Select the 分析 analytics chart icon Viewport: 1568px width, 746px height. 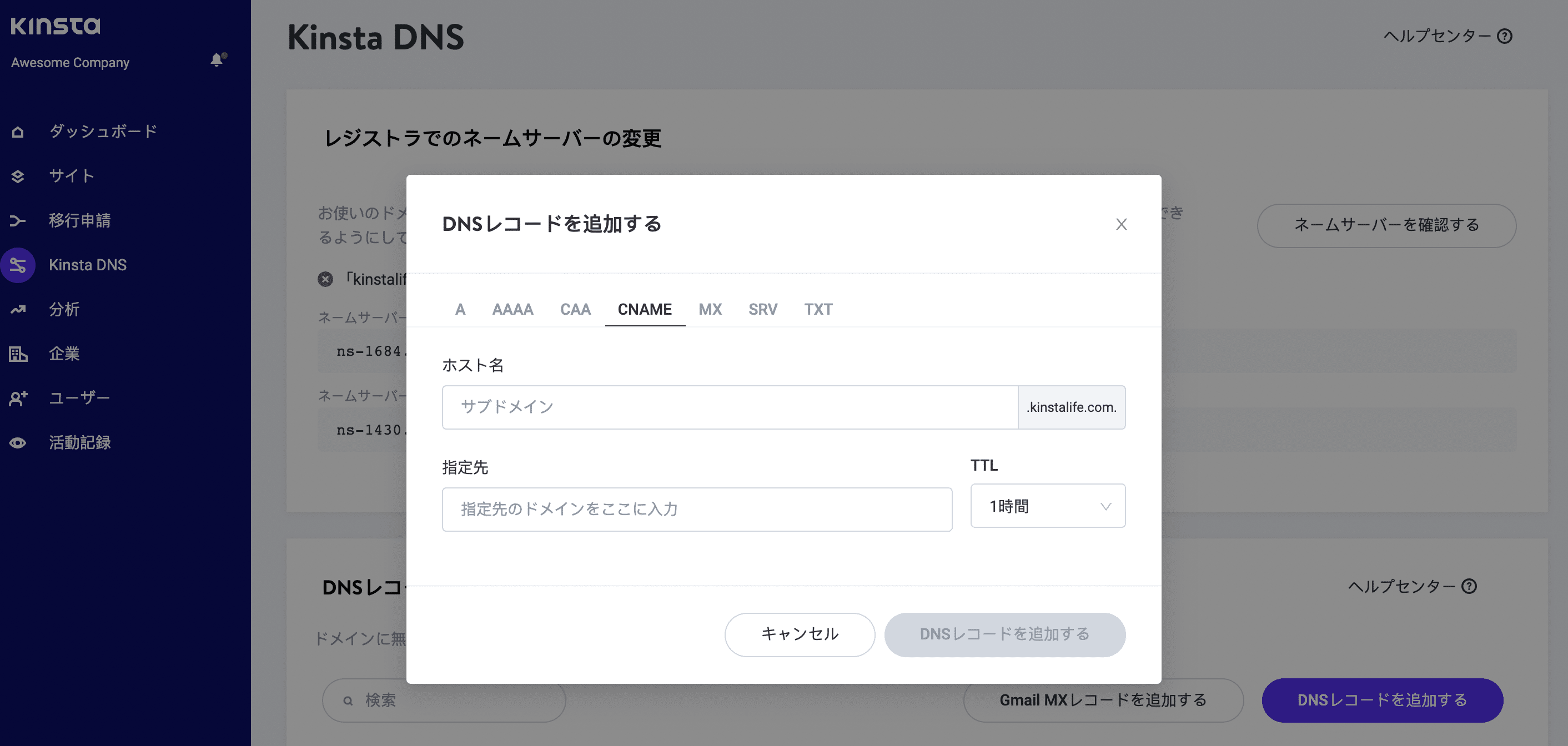pos(18,309)
